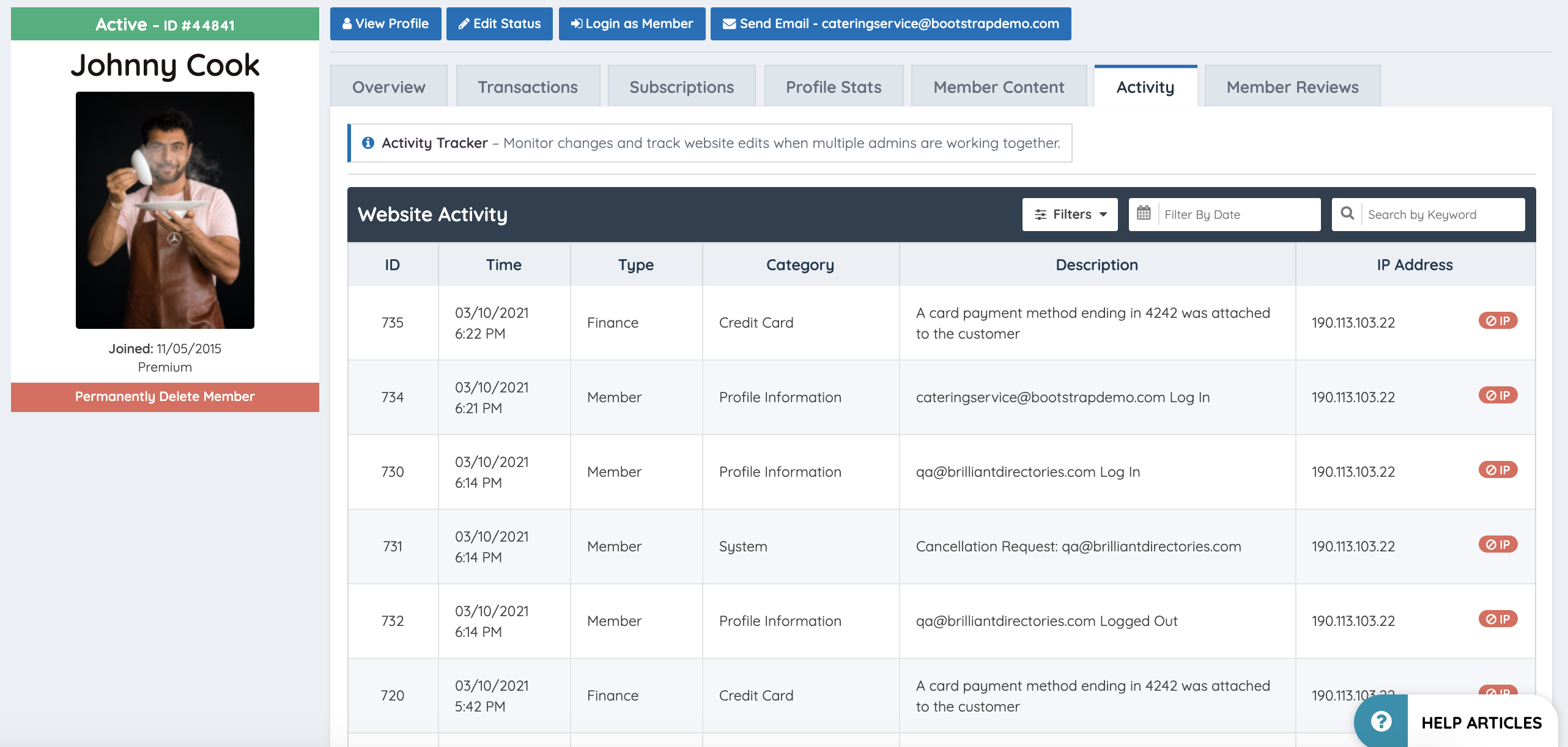1568x747 pixels.
Task: Click the View Profile button
Action: (385, 24)
